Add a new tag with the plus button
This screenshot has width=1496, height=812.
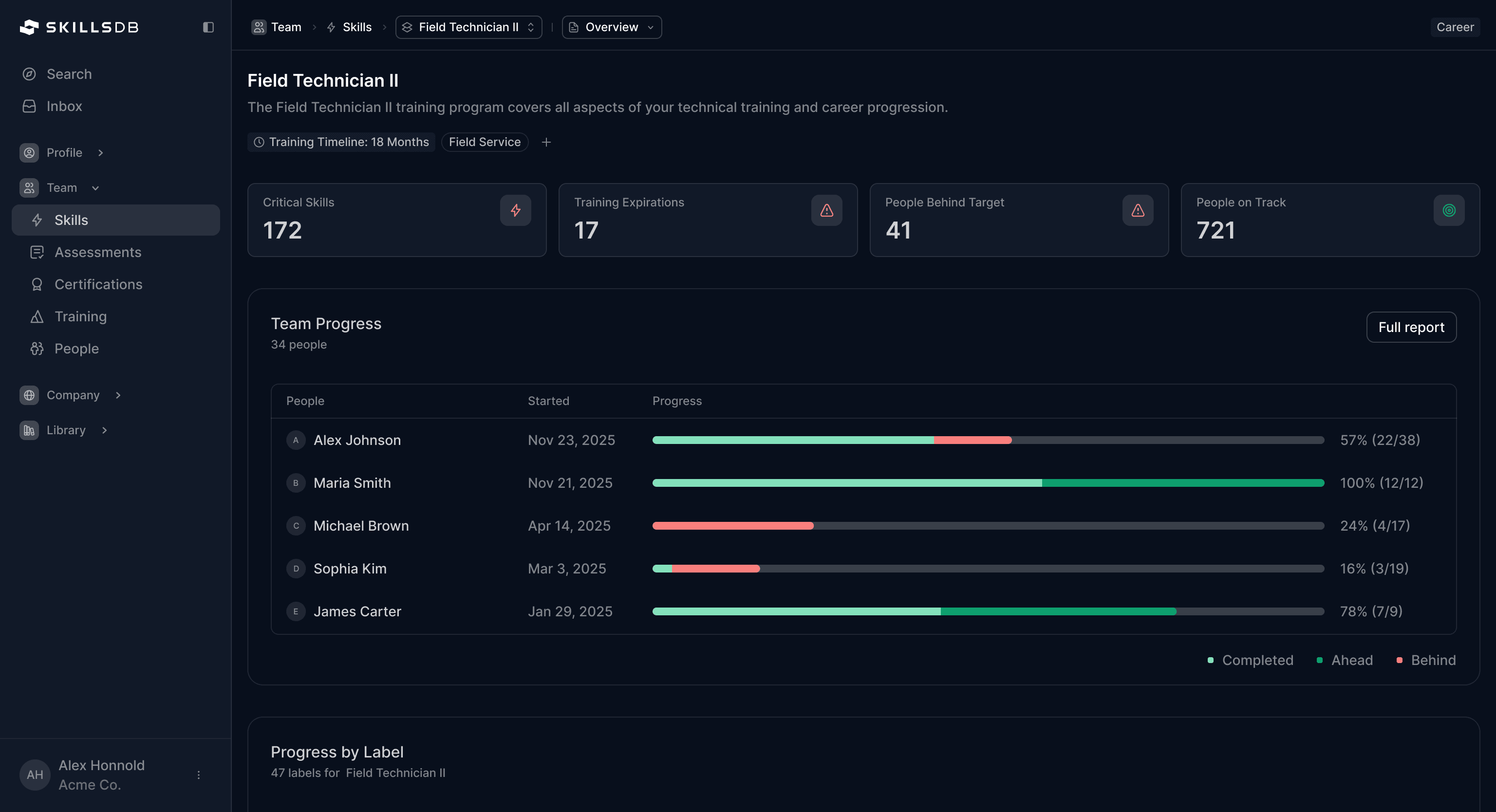[546, 142]
